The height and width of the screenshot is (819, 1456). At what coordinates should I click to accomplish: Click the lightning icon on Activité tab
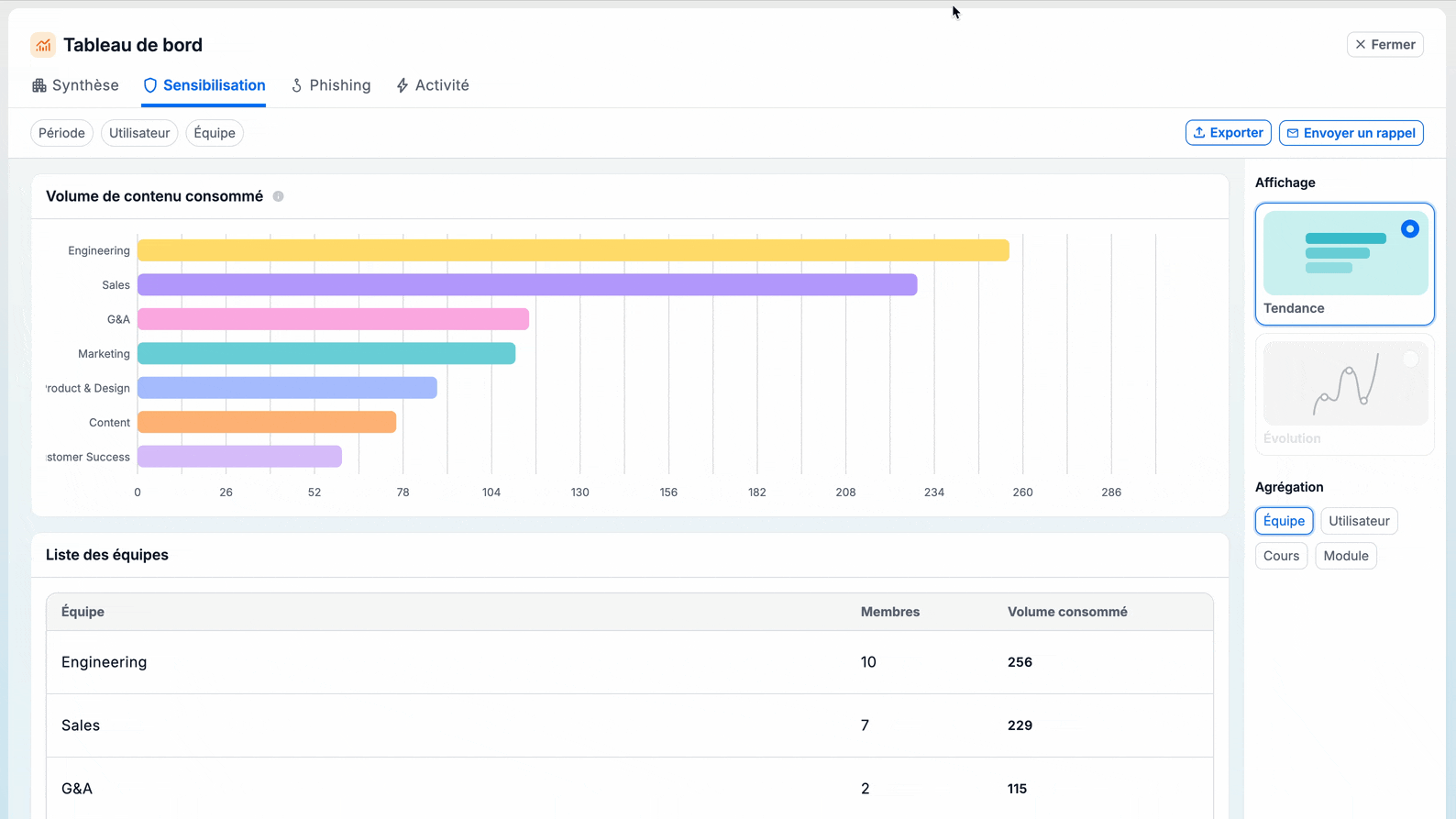(x=403, y=85)
